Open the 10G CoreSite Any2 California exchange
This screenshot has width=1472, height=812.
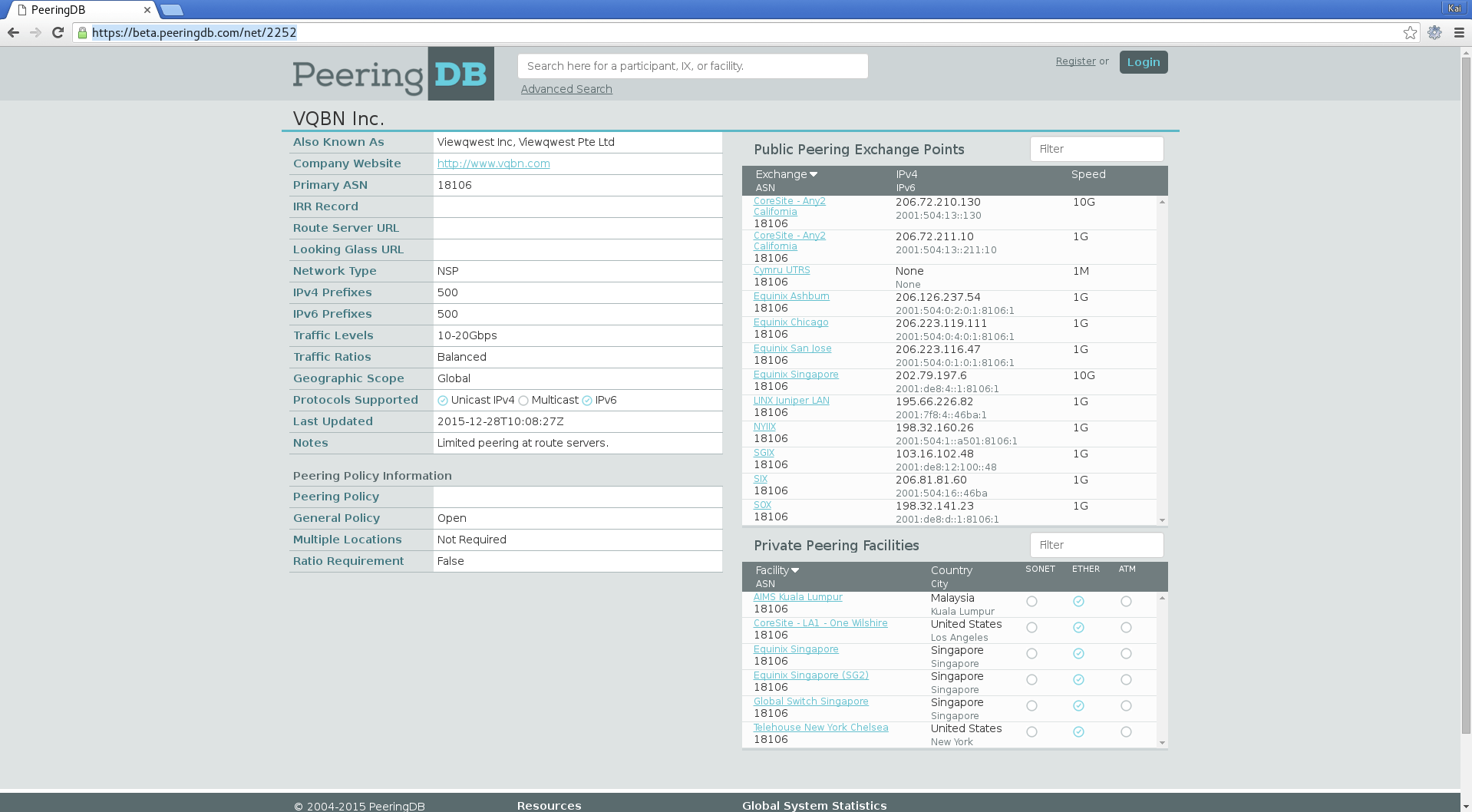click(789, 206)
